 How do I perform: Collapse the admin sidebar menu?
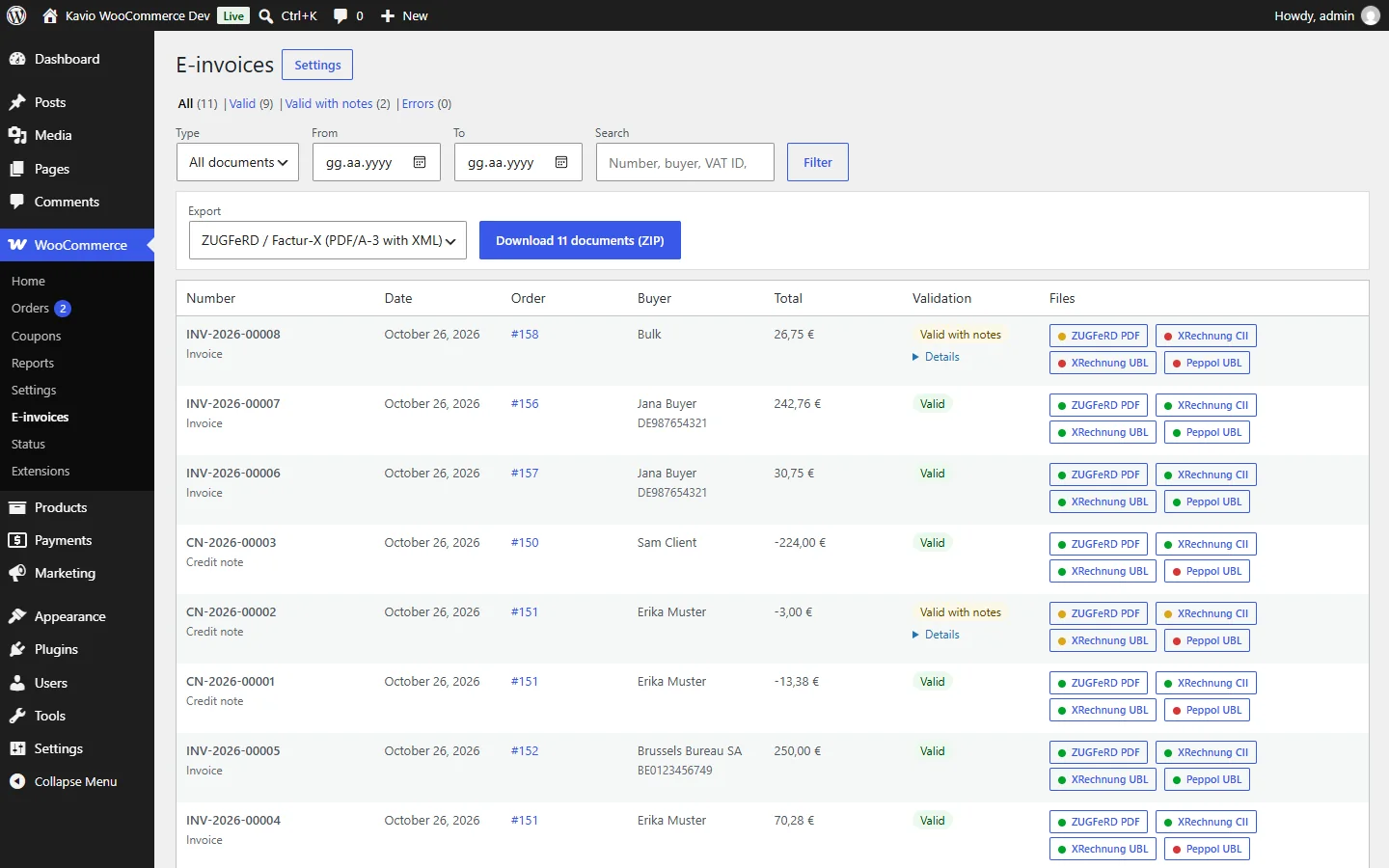tap(76, 781)
